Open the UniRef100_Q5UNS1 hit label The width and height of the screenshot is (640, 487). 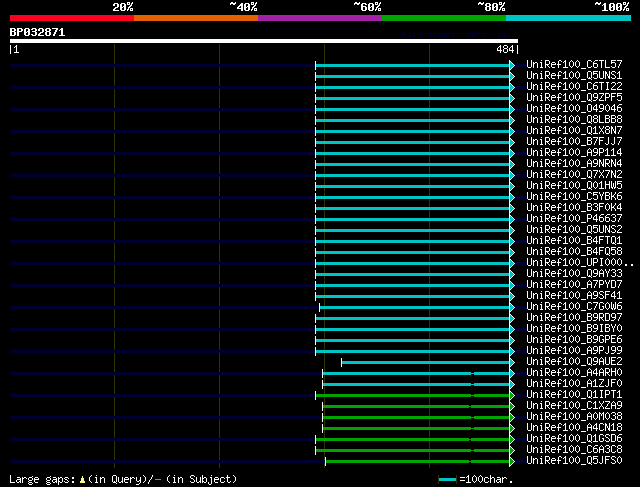pos(574,76)
